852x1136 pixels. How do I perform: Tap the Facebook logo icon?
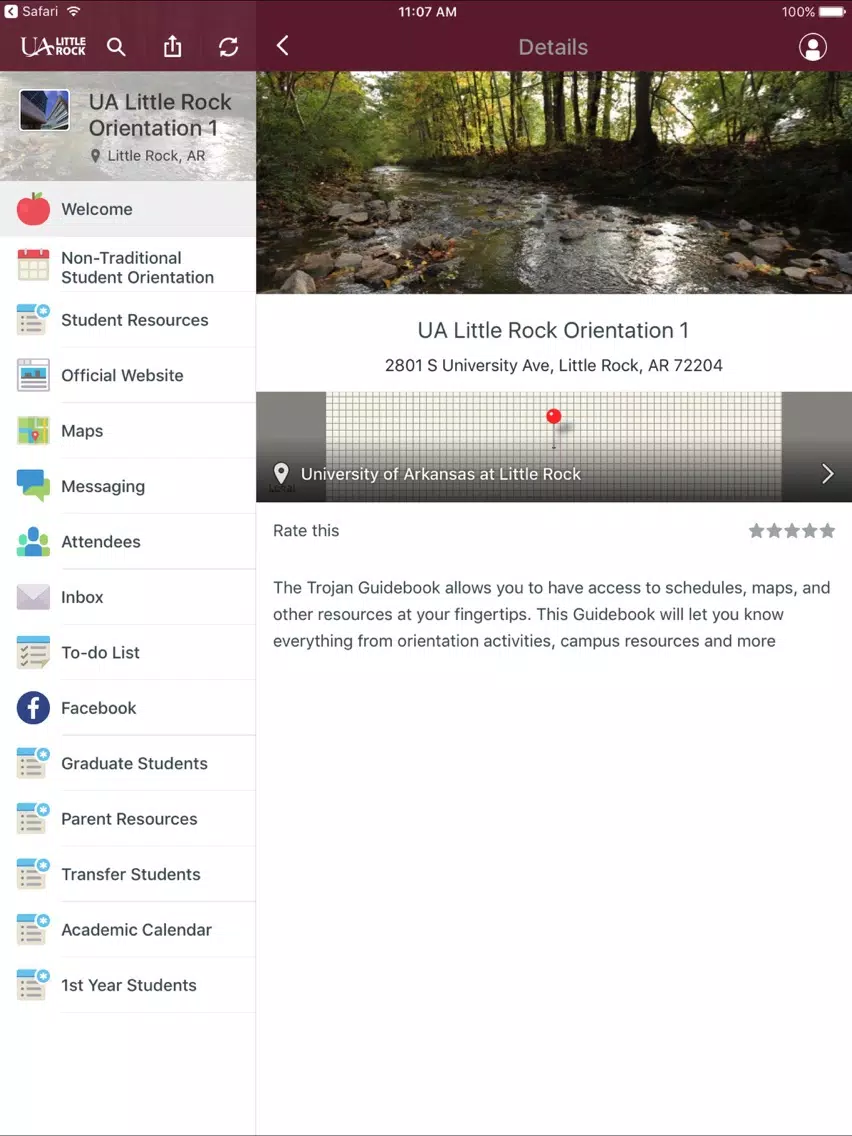click(33, 708)
